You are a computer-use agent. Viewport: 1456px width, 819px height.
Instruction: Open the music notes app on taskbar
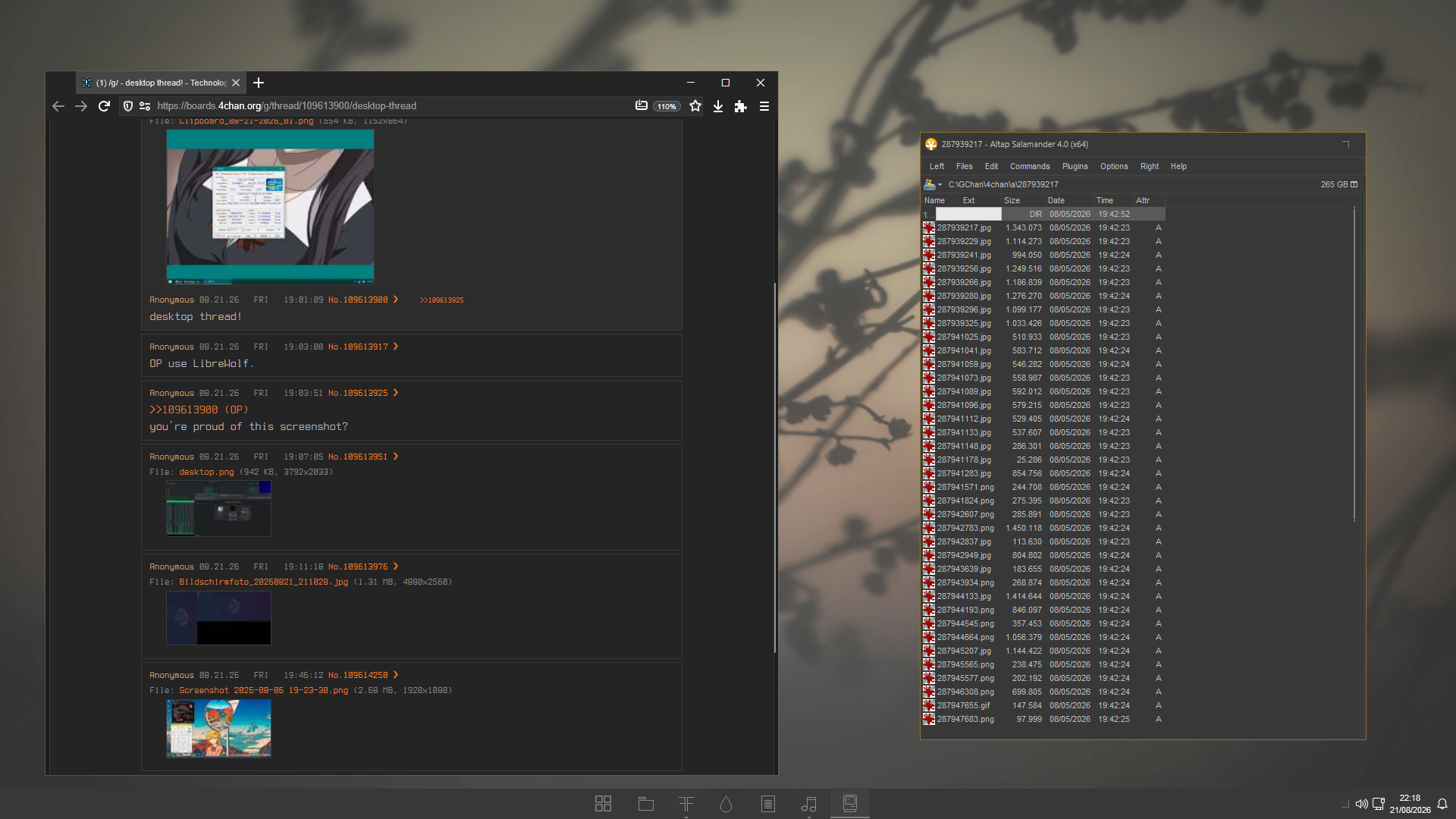tap(809, 804)
